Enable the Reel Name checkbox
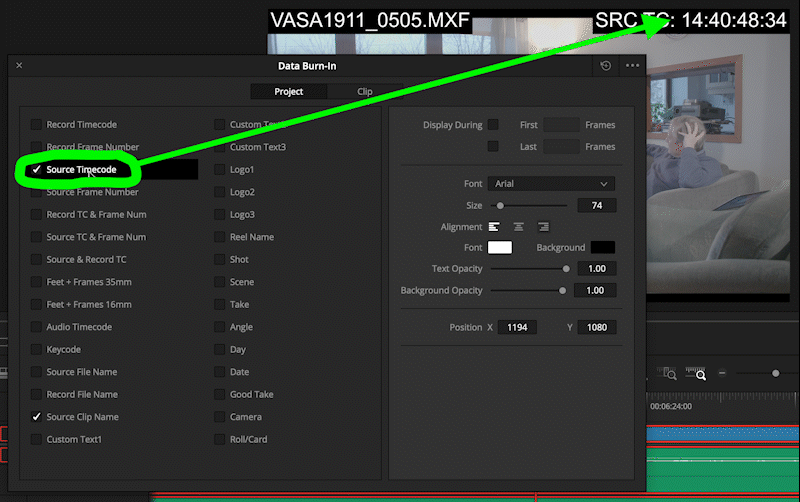Image resolution: width=800 pixels, height=502 pixels. 220,237
